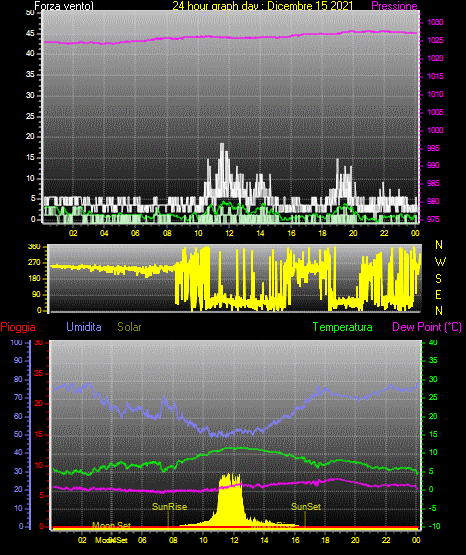Click the 975 pressure scale value
This screenshot has height=555, width=466.
pos(433,219)
